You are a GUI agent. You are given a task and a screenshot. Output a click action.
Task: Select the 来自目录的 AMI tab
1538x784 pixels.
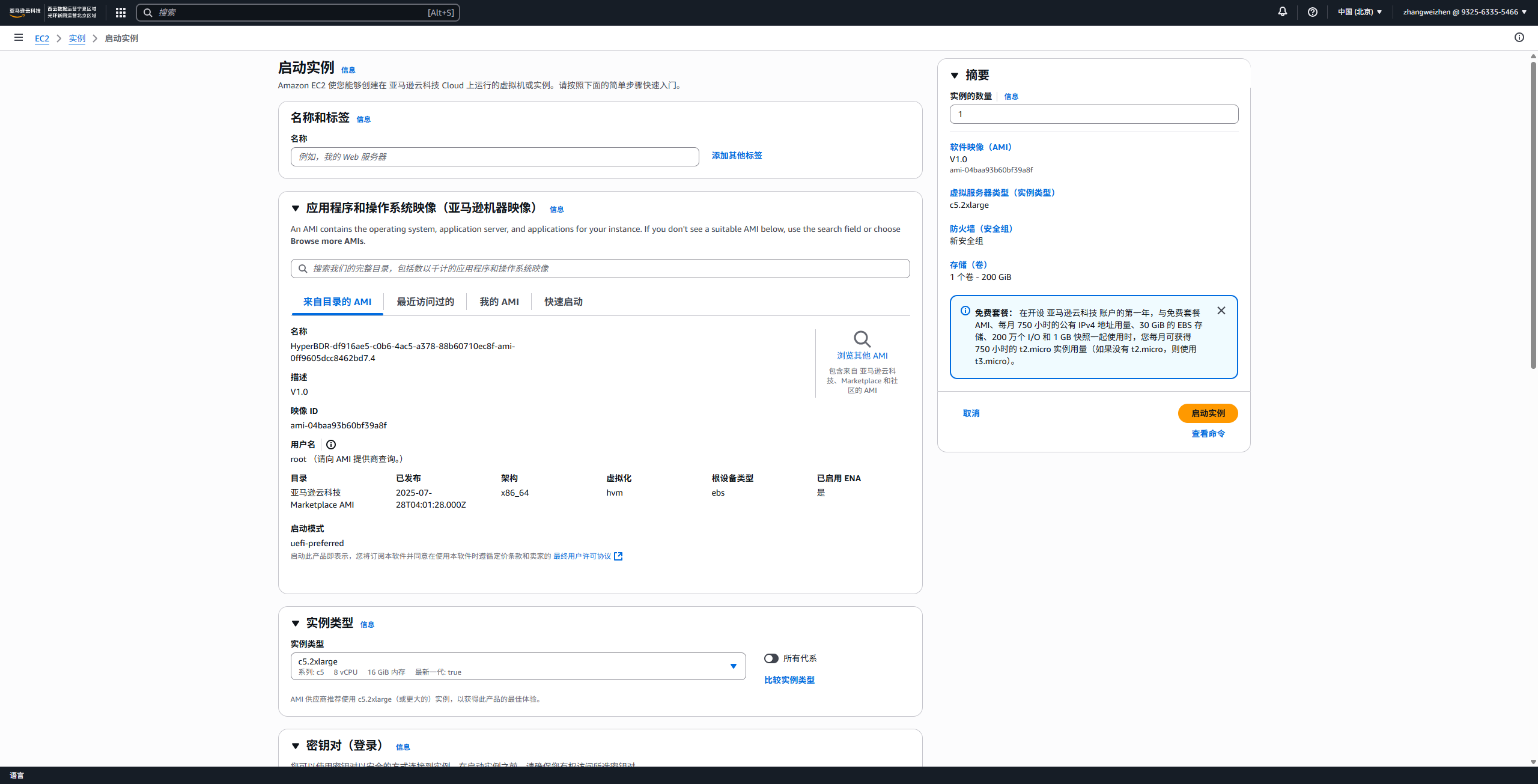[x=337, y=302]
